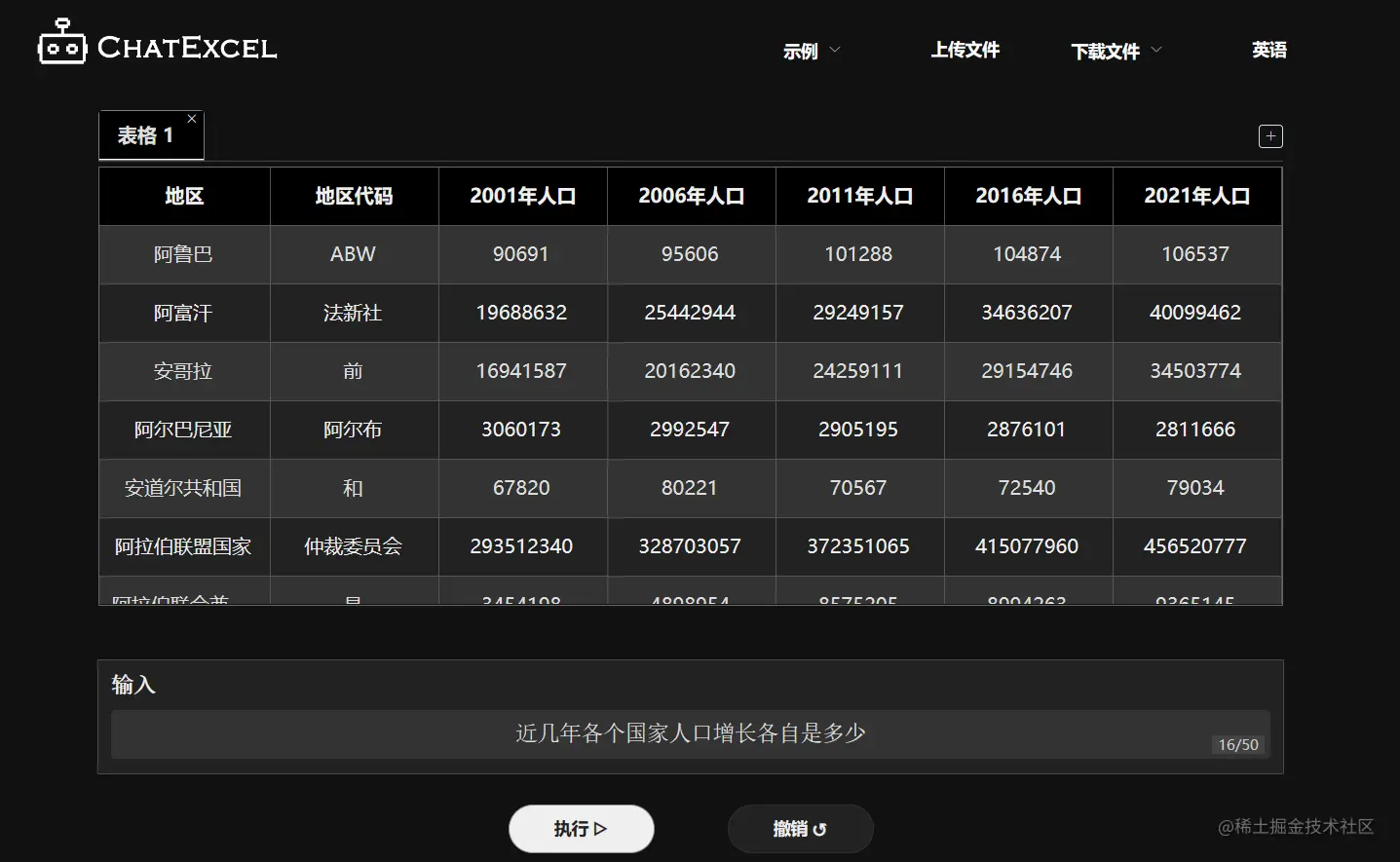Viewport: 1400px width, 862px height.
Task: Focus the query input field
Action: click(x=691, y=734)
